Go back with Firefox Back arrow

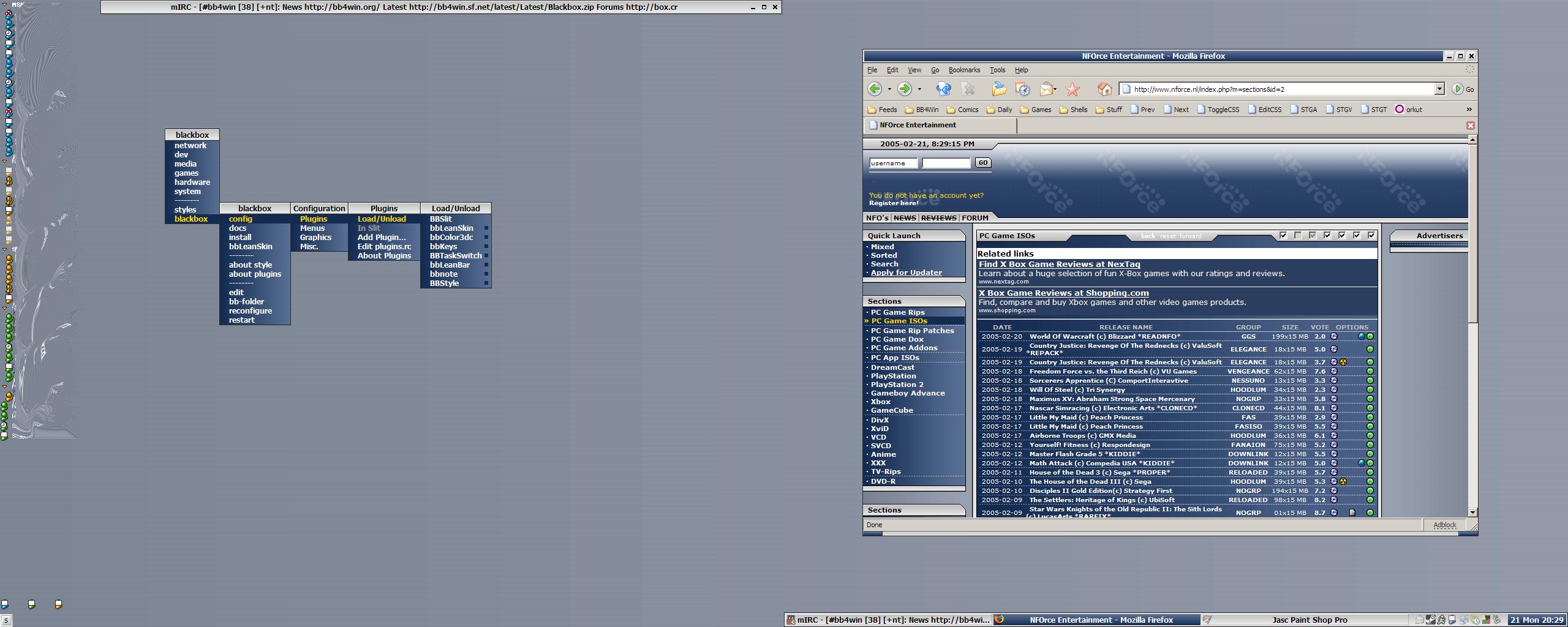pyautogui.click(x=875, y=89)
